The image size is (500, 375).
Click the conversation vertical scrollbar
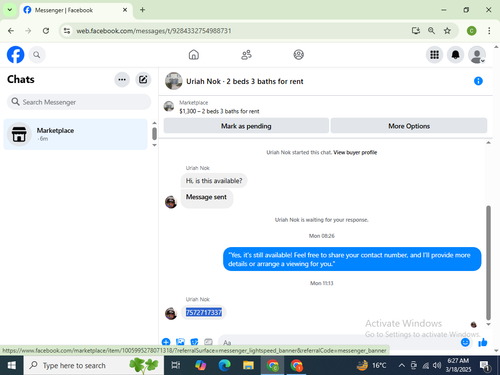click(x=488, y=263)
